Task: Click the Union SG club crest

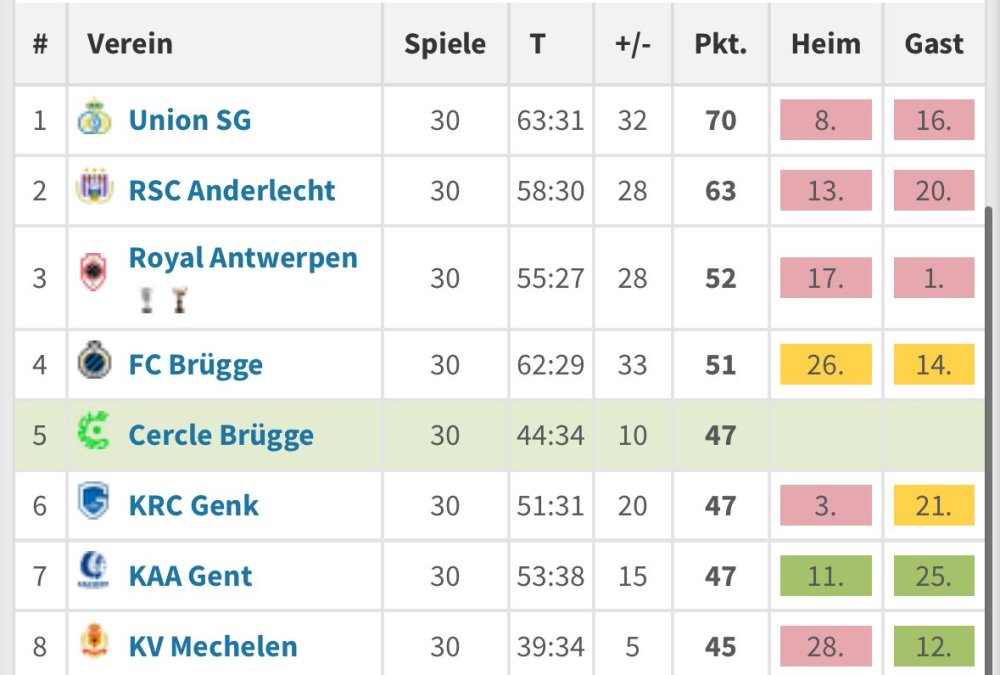Action: point(94,119)
